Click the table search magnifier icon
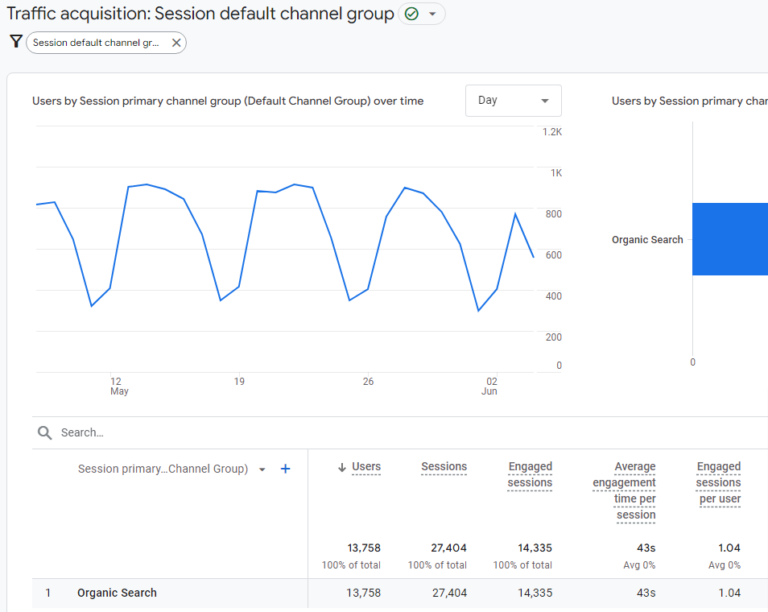The image size is (768, 612). pos(45,433)
